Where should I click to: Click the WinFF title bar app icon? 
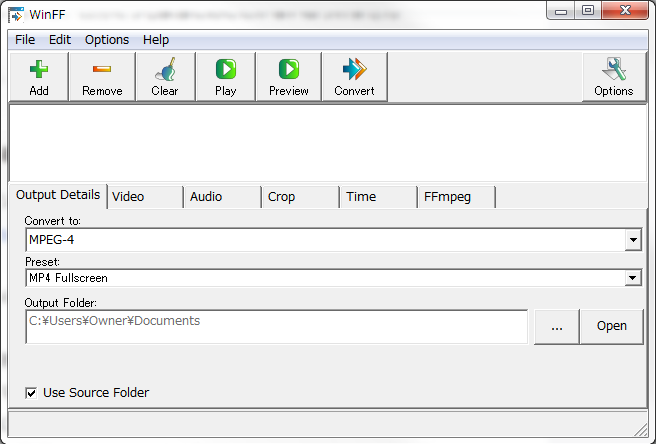click(16, 15)
